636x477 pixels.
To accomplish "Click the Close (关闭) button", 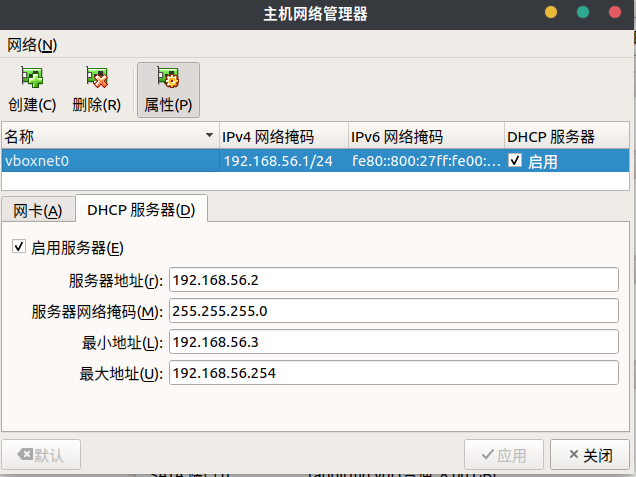I will pos(590,455).
